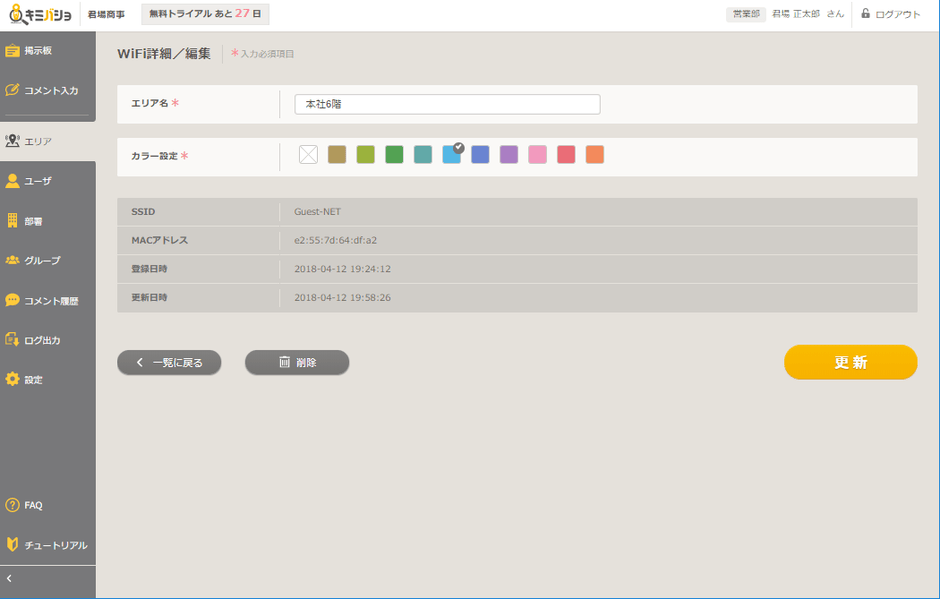
Task: Click the エリア名 text input field
Action: 447,104
